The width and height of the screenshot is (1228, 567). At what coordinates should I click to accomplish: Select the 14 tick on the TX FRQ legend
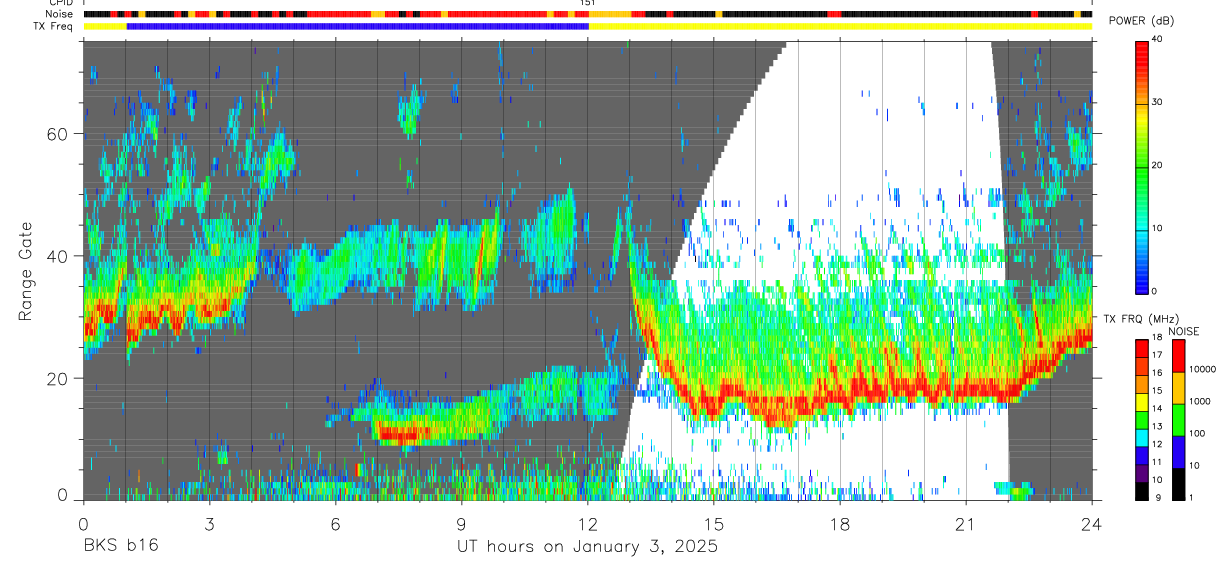coord(1158,409)
